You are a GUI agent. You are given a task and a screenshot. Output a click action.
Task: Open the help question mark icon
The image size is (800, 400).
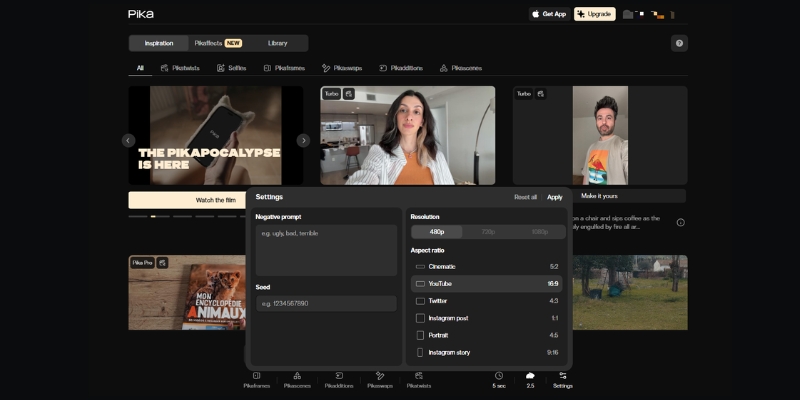679,43
